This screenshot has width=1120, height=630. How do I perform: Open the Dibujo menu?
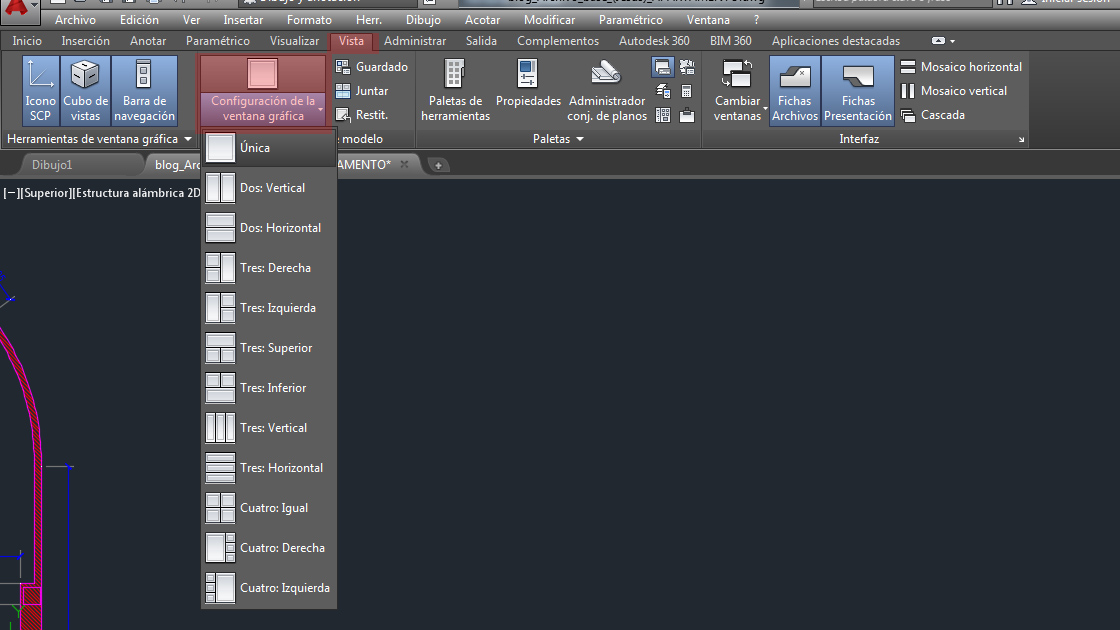(423, 20)
